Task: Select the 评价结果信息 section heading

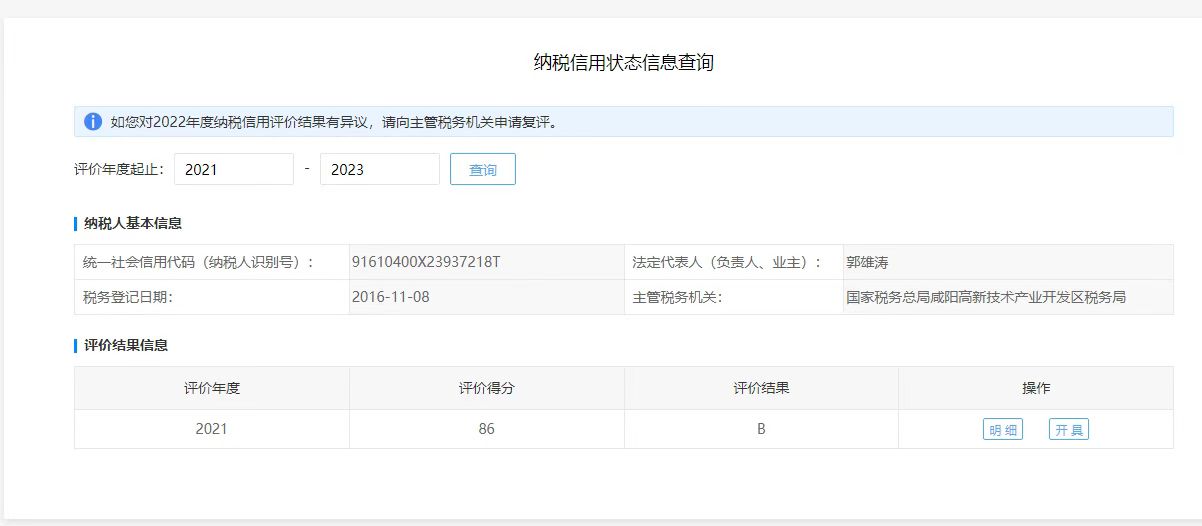Action: (x=126, y=345)
